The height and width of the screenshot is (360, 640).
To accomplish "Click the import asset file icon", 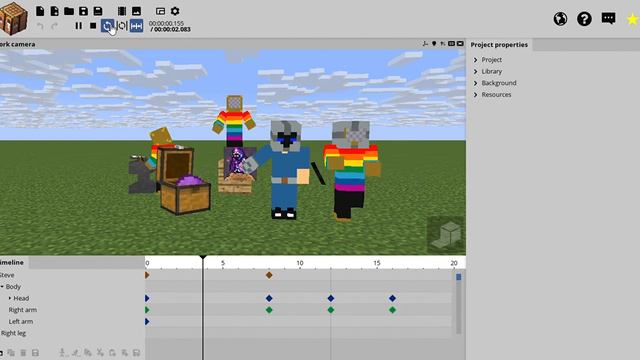I will pyautogui.click(x=54, y=11).
